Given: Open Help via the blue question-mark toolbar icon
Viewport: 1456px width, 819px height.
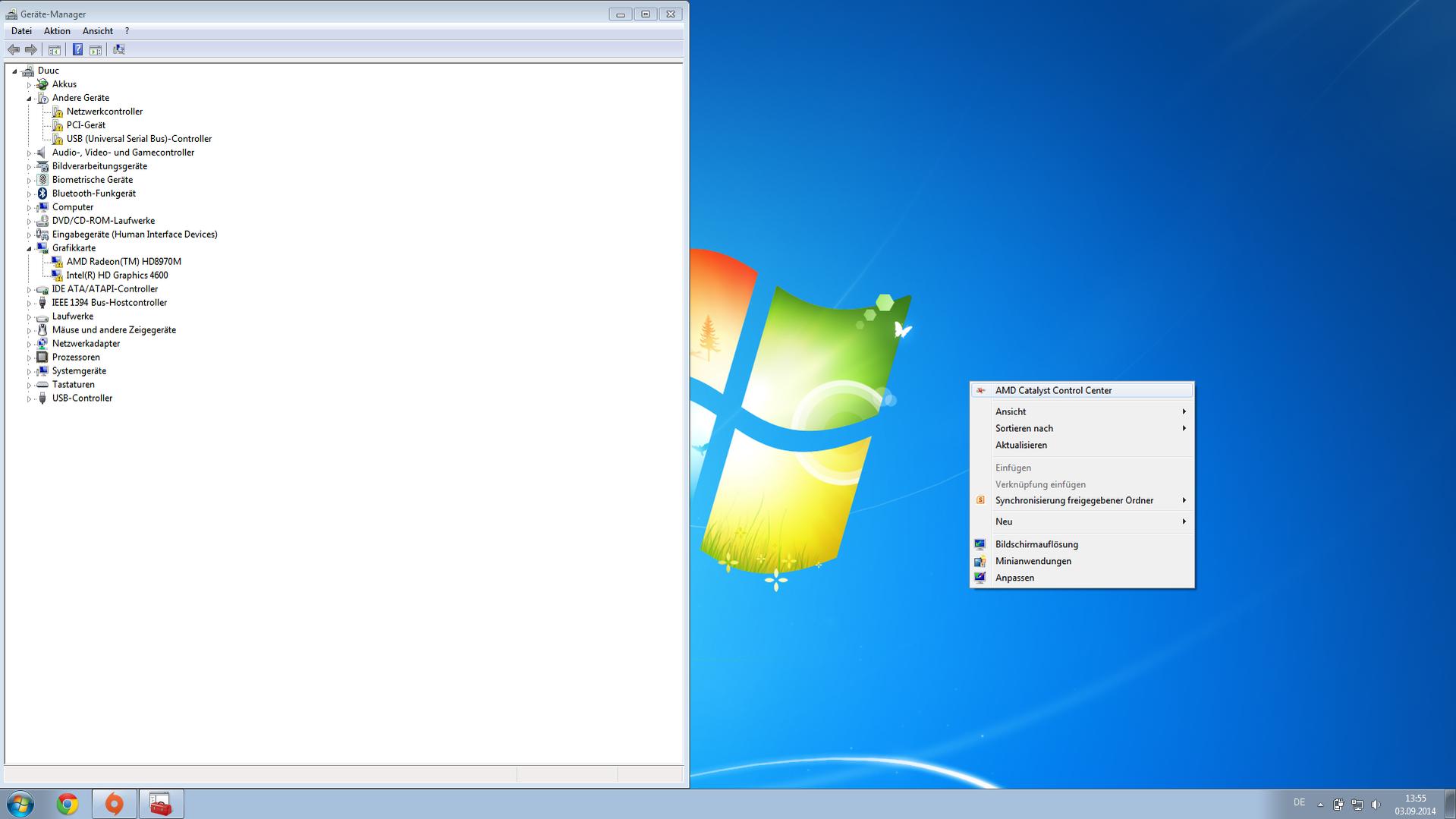Looking at the screenshot, I should 77,50.
